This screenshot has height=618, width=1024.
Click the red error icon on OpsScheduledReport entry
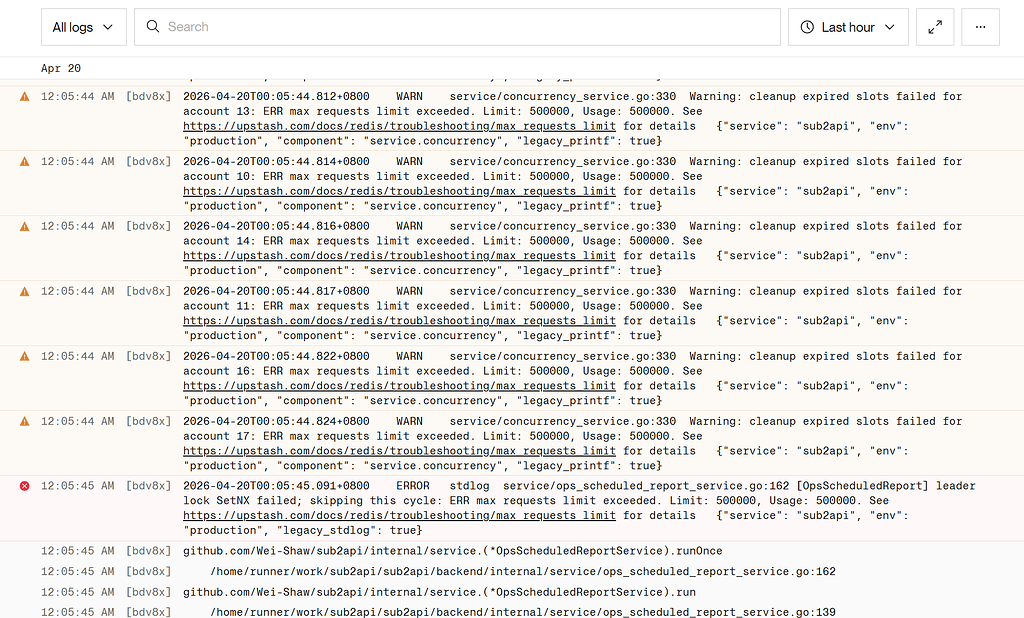[25, 486]
